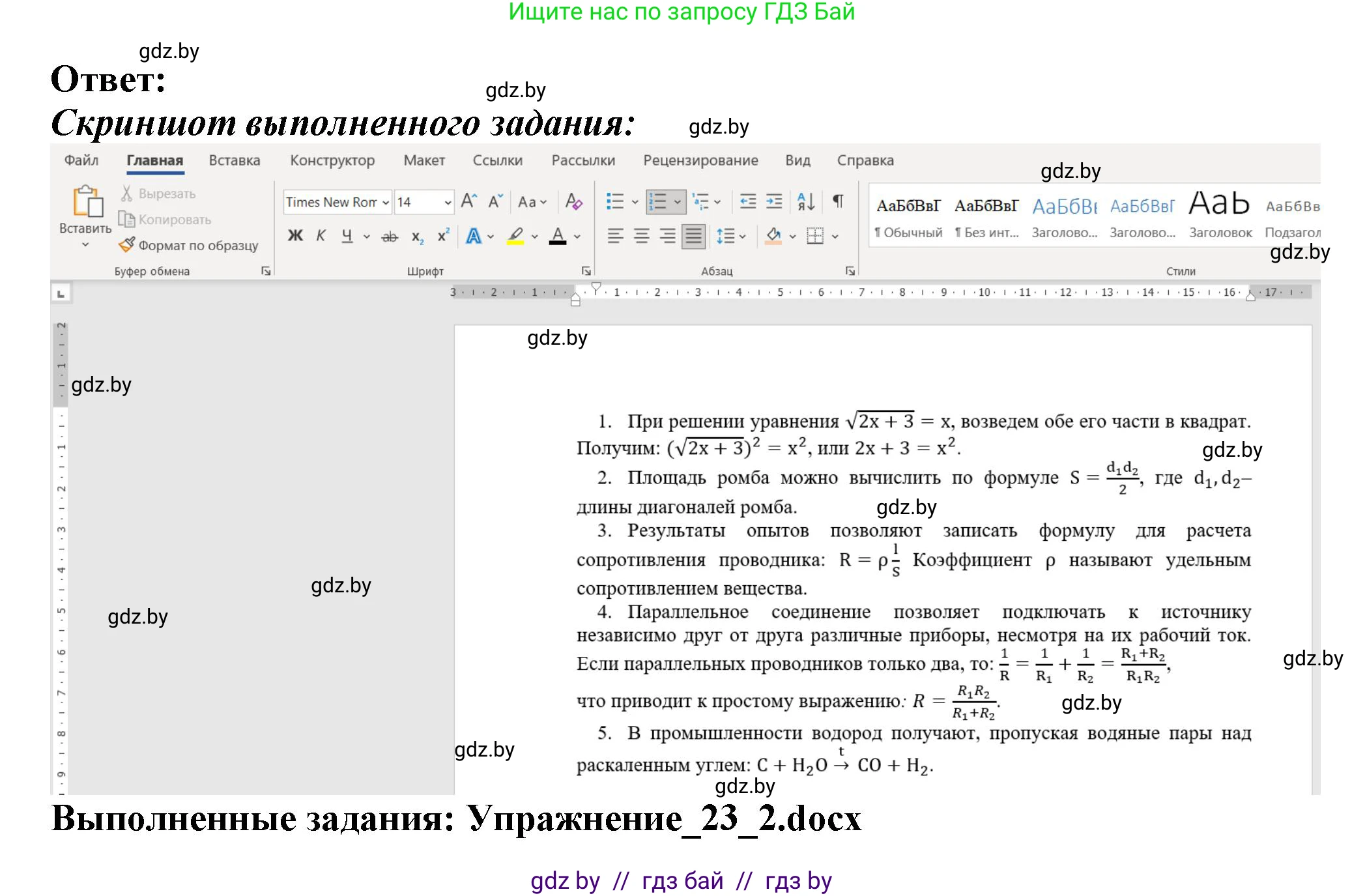Apply italic formatting using the K icon
The height and width of the screenshot is (896, 1365).
[x=321, y=236]
